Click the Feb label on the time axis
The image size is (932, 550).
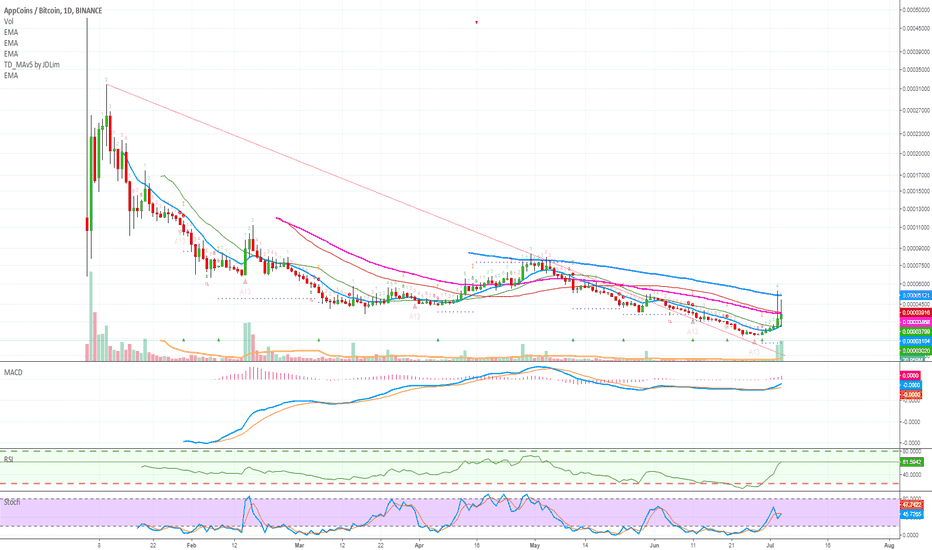tap(191, 545)
